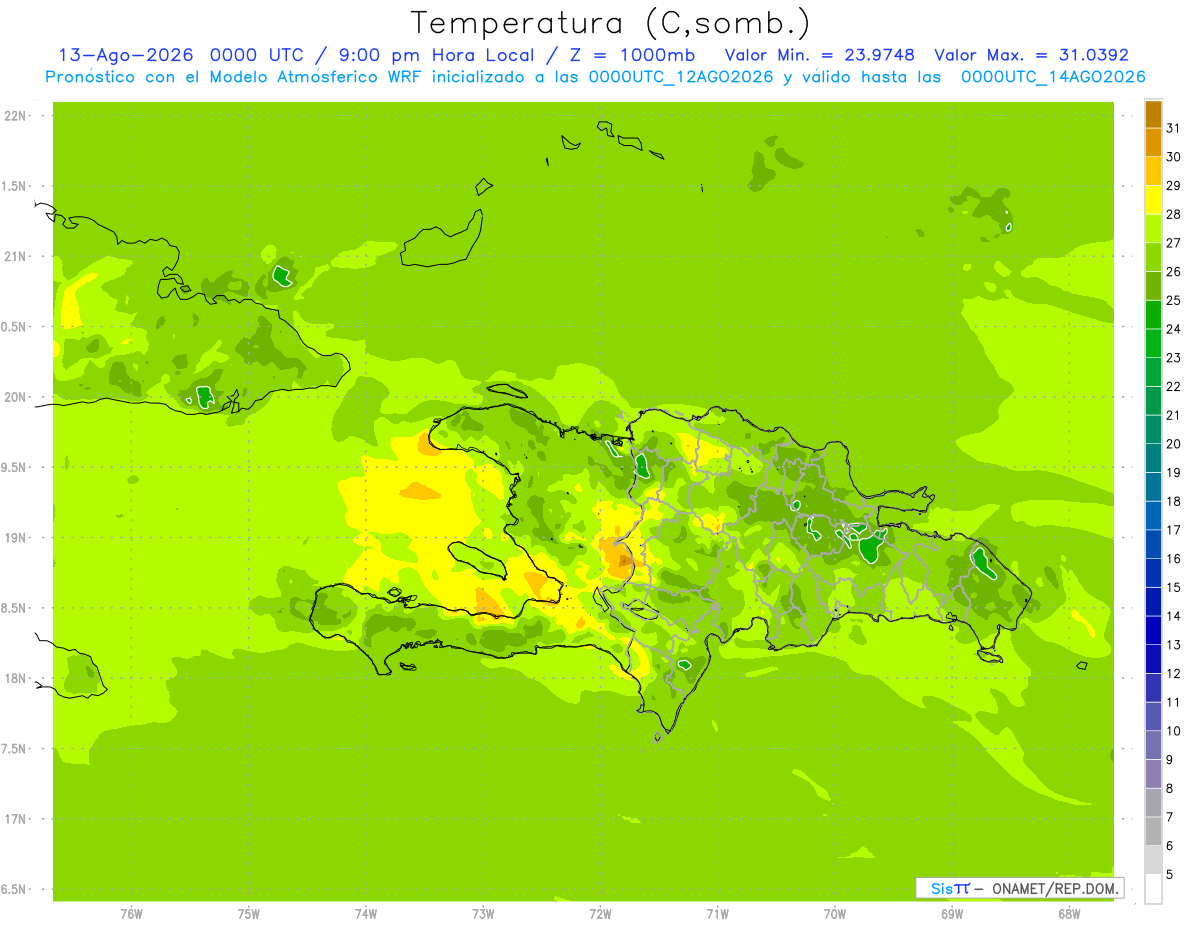The width and height of the screenshot is (1200, 927).
Task: Select green legend swatch between 24 and 25
Action: [1153, 315]
